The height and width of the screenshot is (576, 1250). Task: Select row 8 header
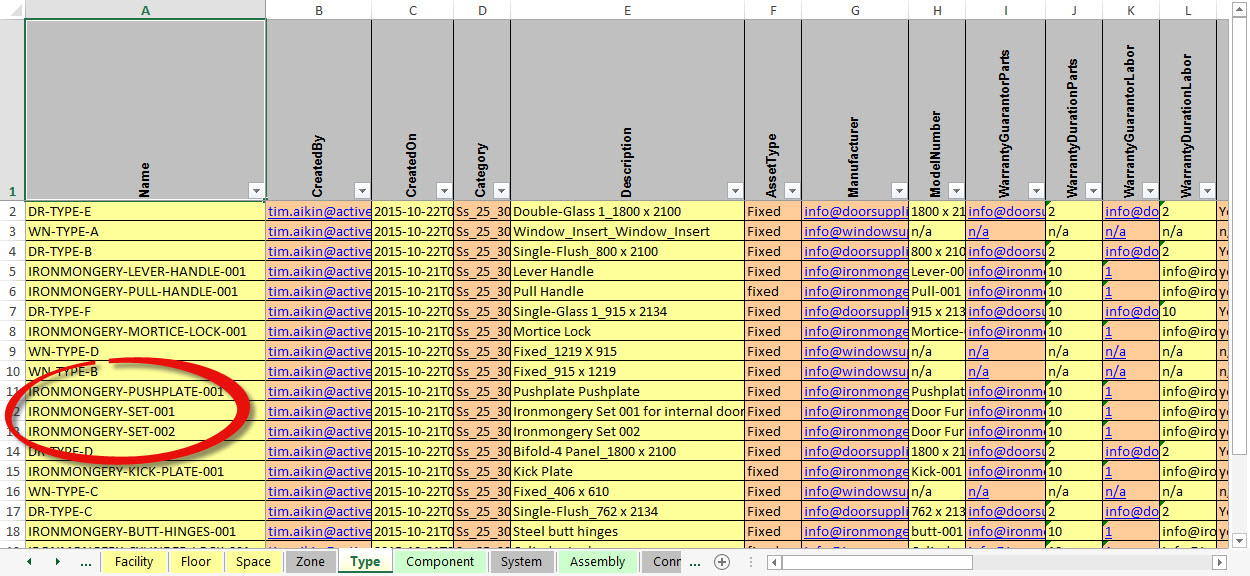(x=12, y=331)
